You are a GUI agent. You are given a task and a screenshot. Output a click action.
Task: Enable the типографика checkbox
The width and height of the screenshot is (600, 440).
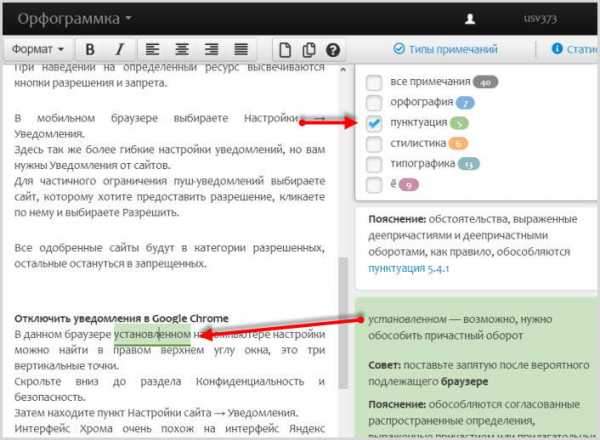374,164
